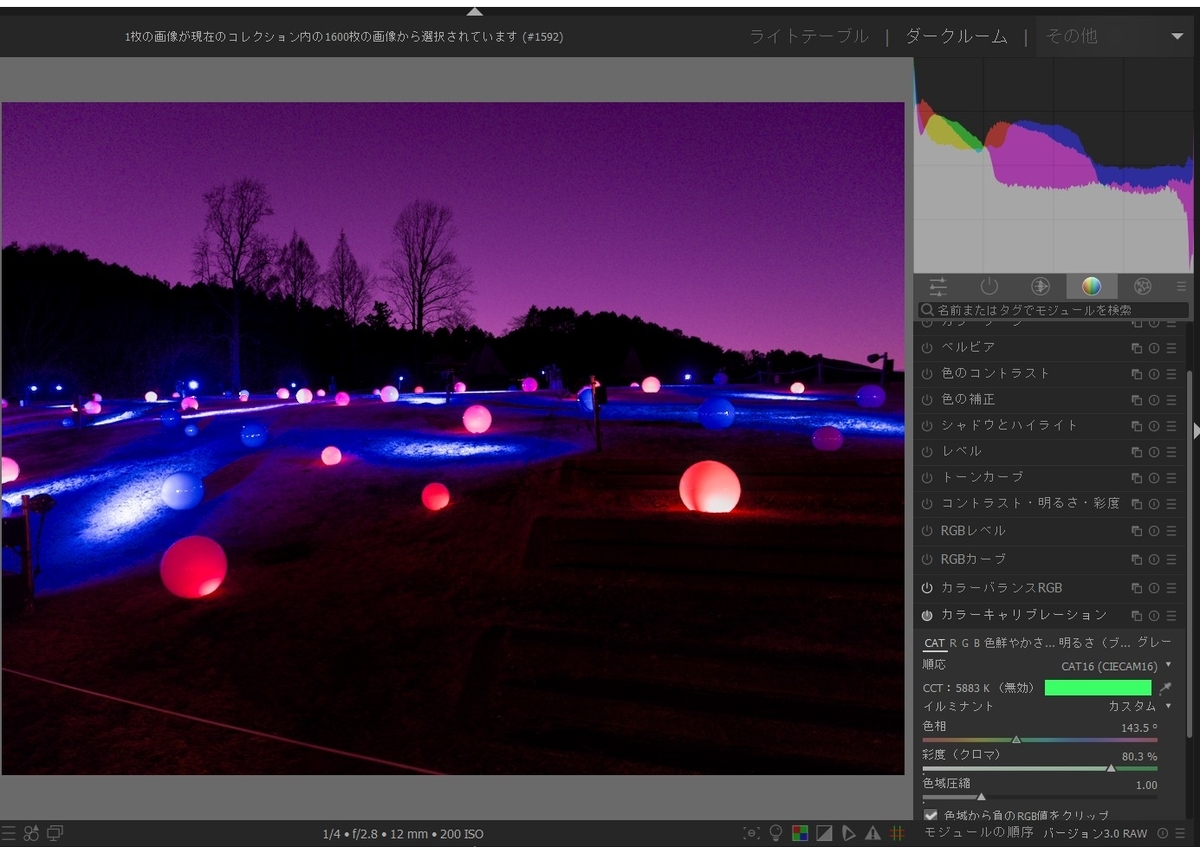Toggle the raw overexposed warning indicator
1200x847 pixels.
pos(847,832)
